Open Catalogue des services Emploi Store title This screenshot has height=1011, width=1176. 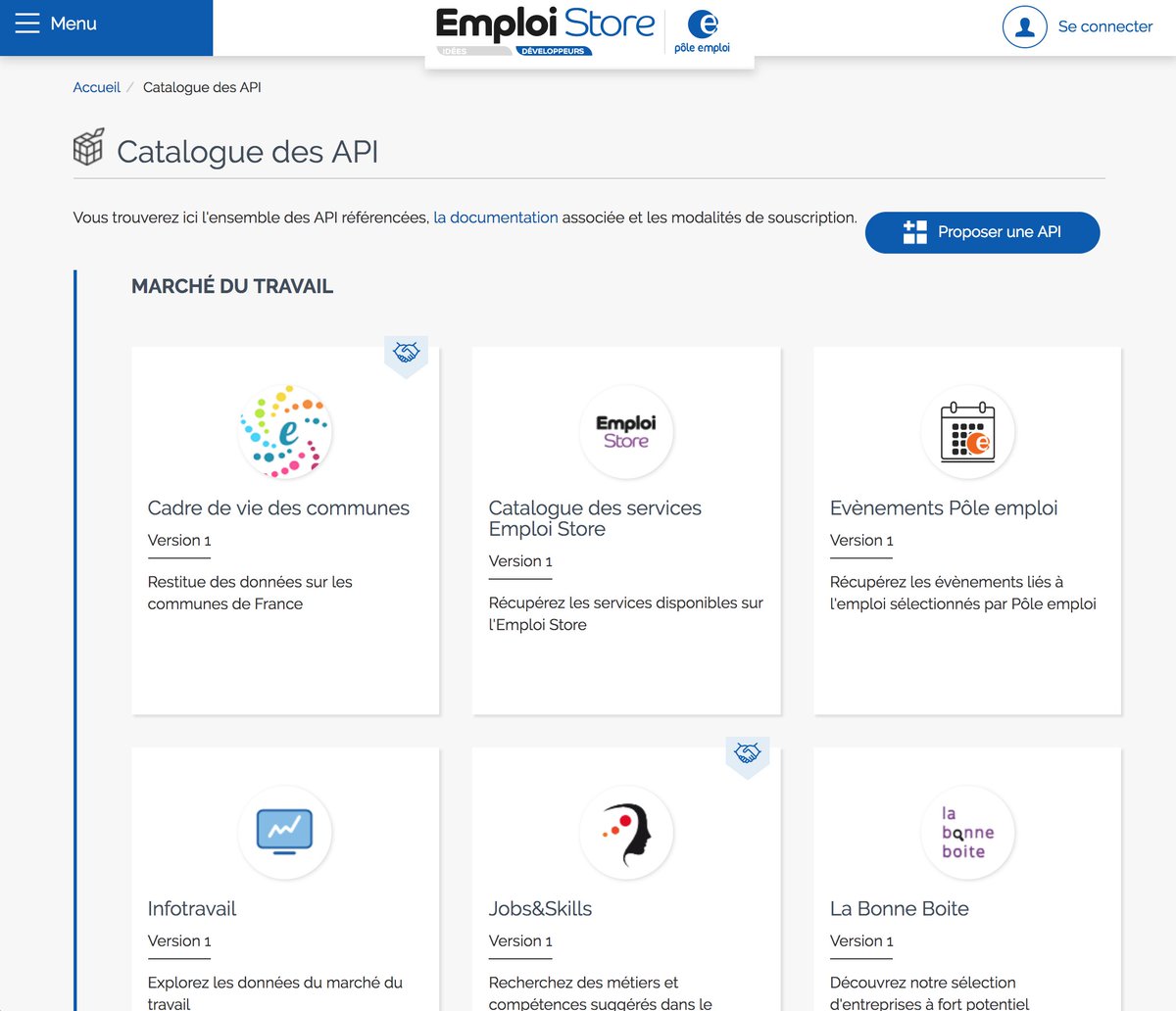[595, 518]
